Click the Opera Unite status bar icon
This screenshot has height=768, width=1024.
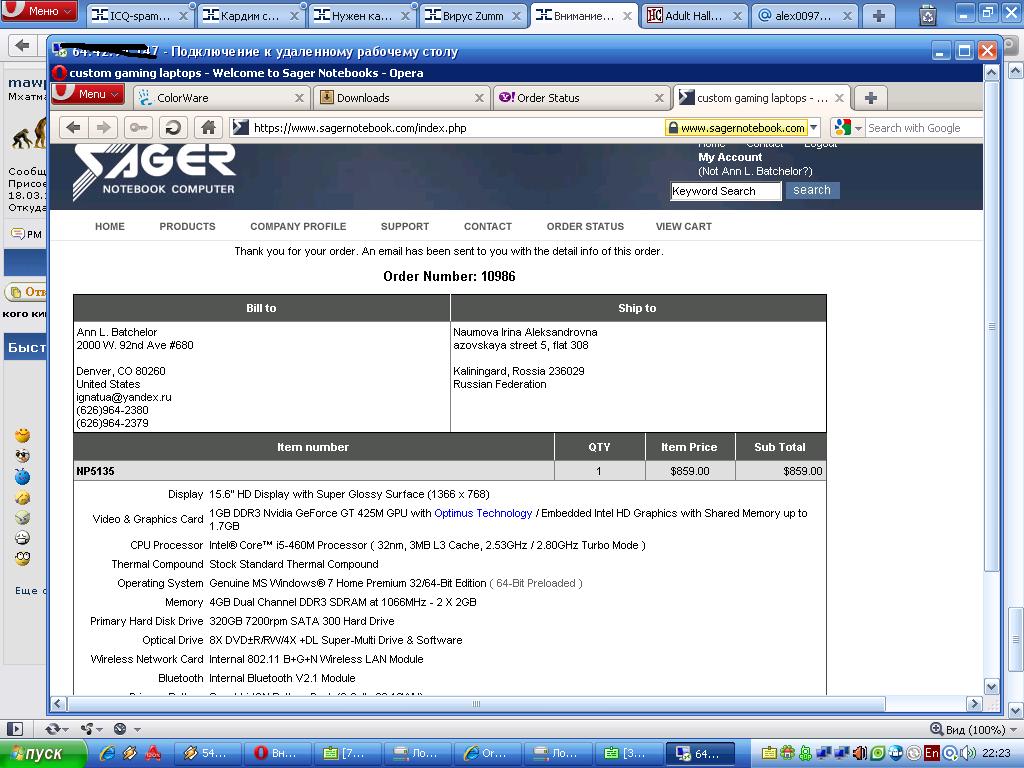87,729
